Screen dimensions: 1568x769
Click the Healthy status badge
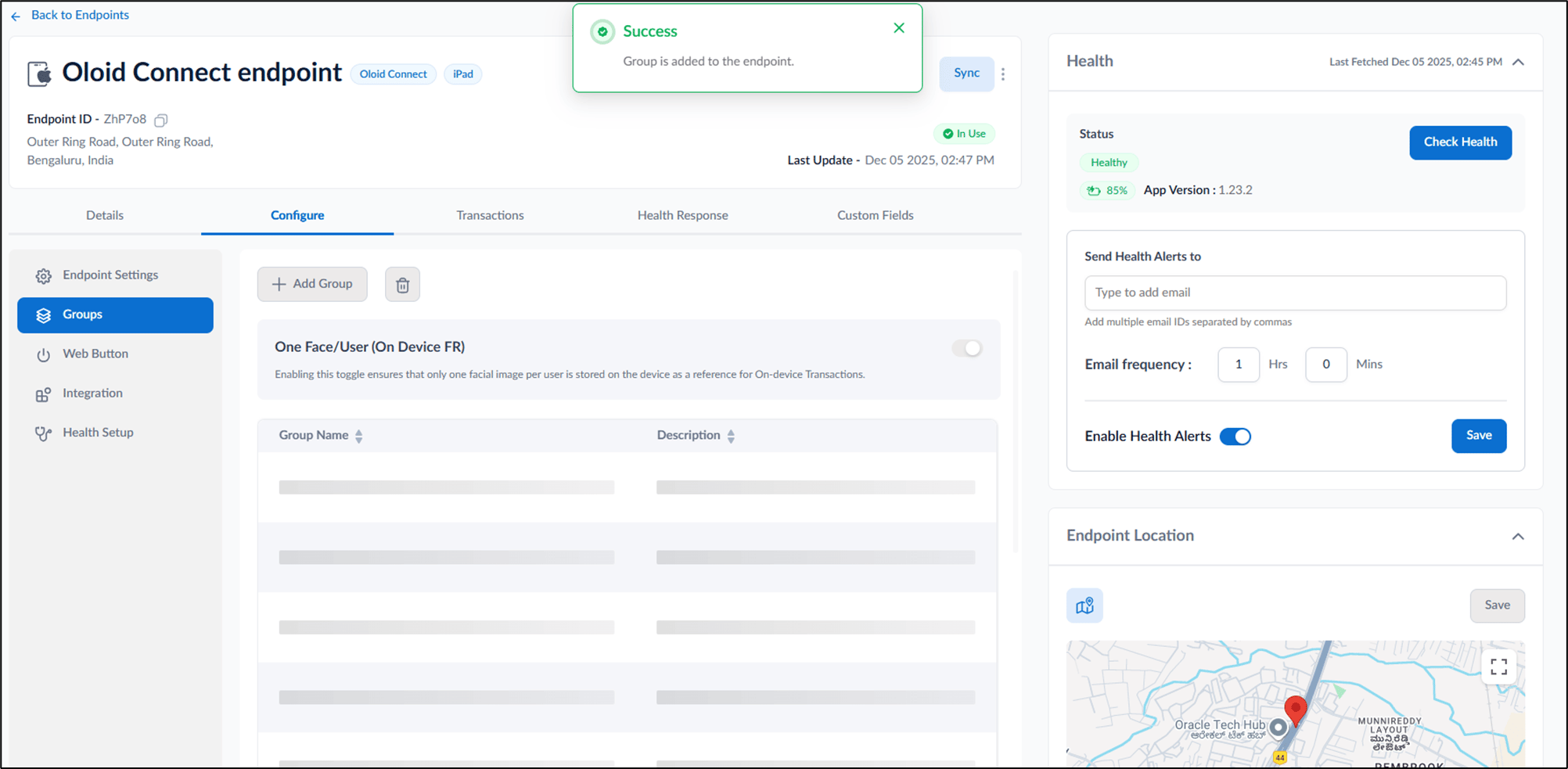coord(1109,163)
